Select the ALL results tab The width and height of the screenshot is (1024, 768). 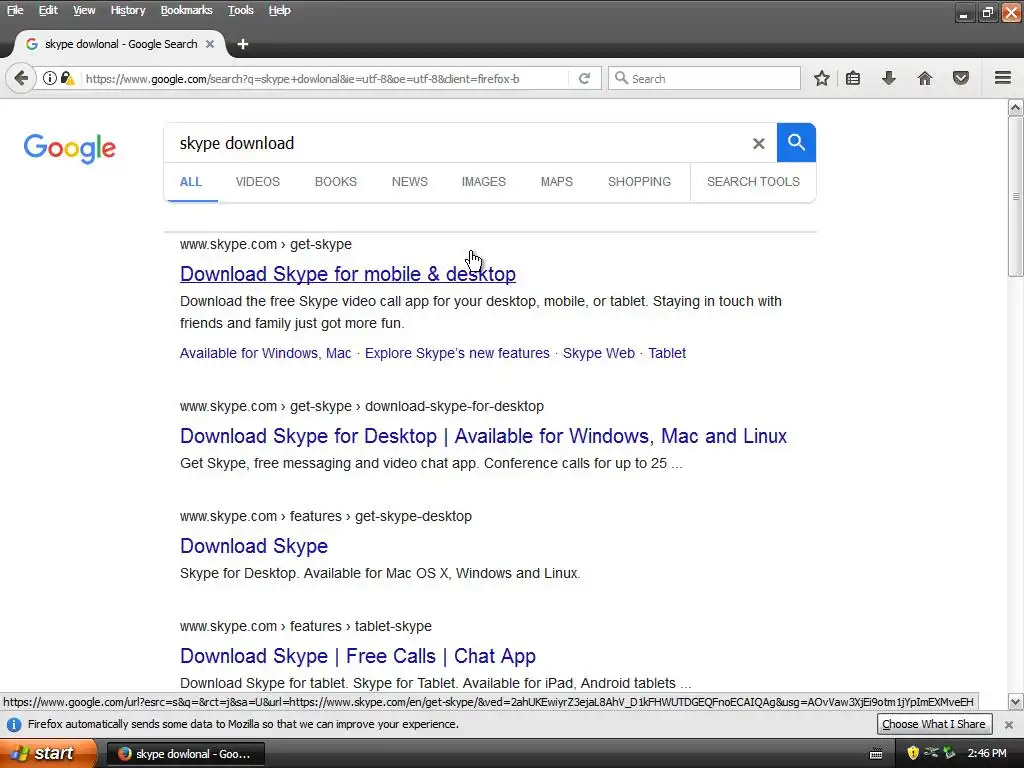pyautogui.click(x=191, y=182)
